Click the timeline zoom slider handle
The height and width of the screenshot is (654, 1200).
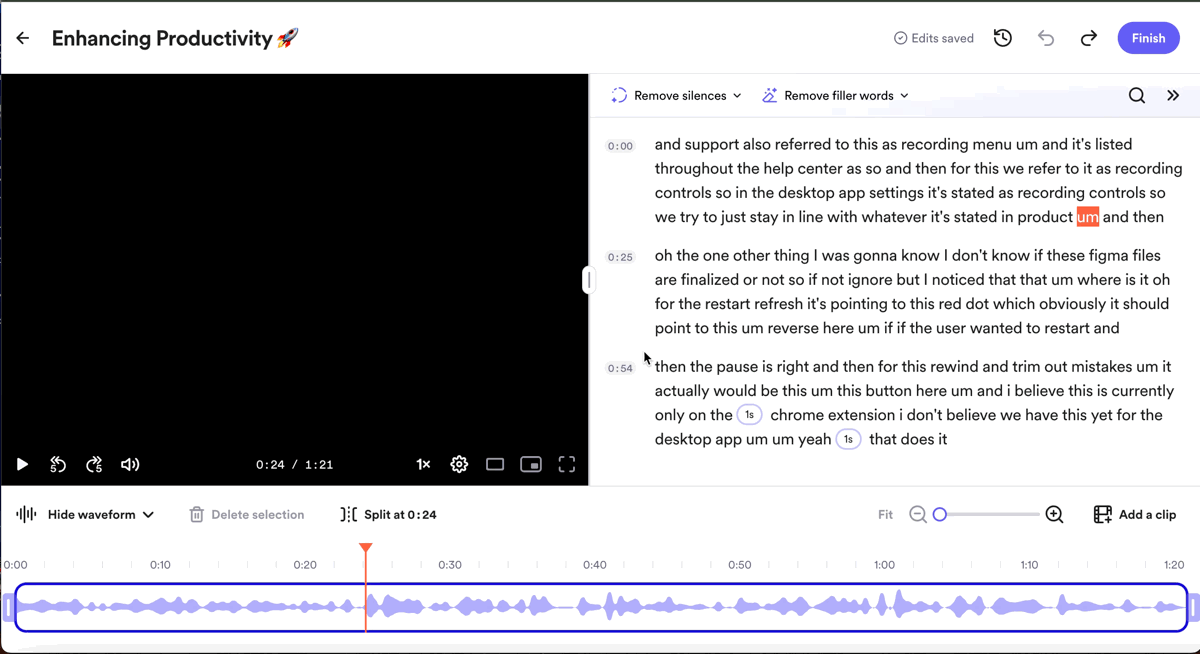[940, 514]
